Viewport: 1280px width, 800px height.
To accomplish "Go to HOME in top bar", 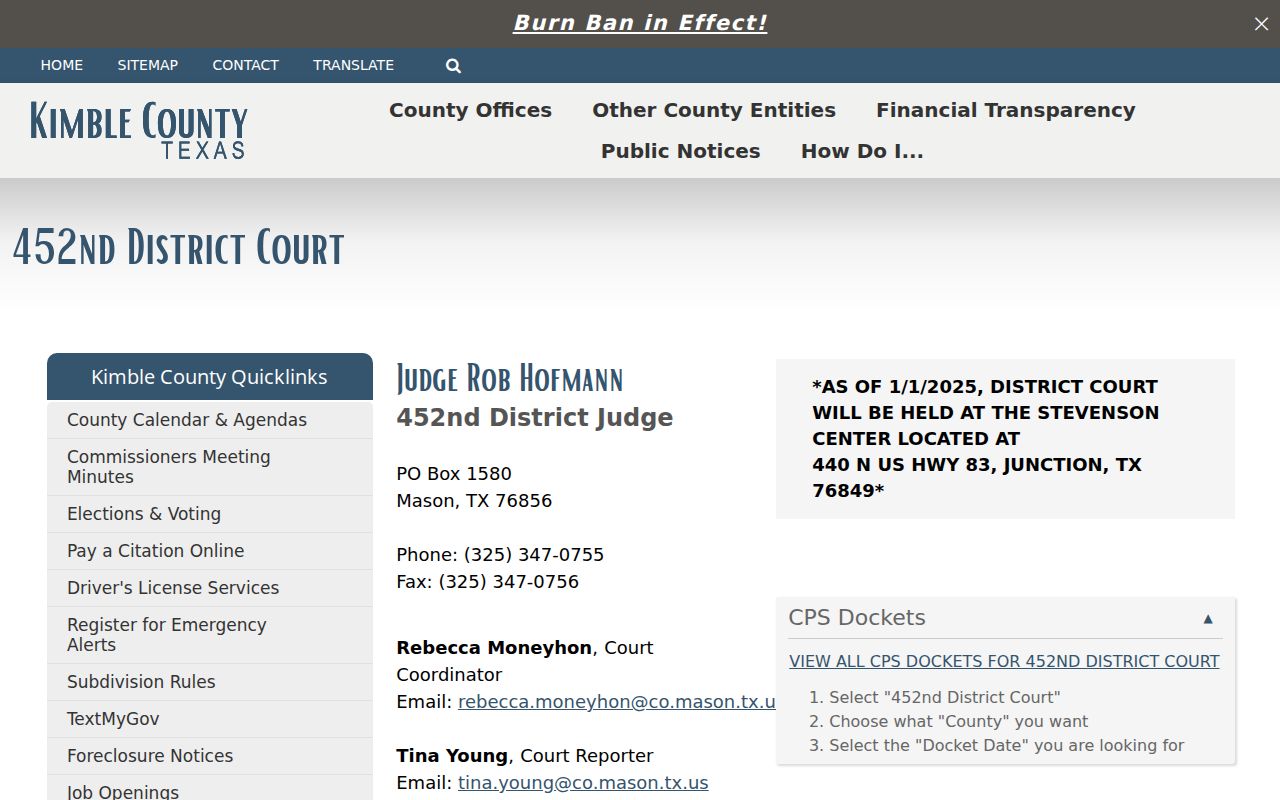I will coord(62,65).
